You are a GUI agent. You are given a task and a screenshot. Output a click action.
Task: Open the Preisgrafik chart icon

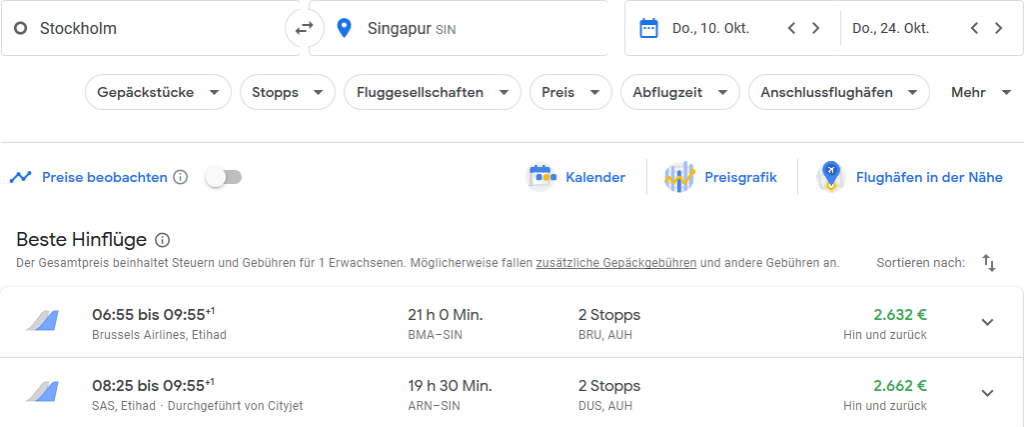pos(679,177)
